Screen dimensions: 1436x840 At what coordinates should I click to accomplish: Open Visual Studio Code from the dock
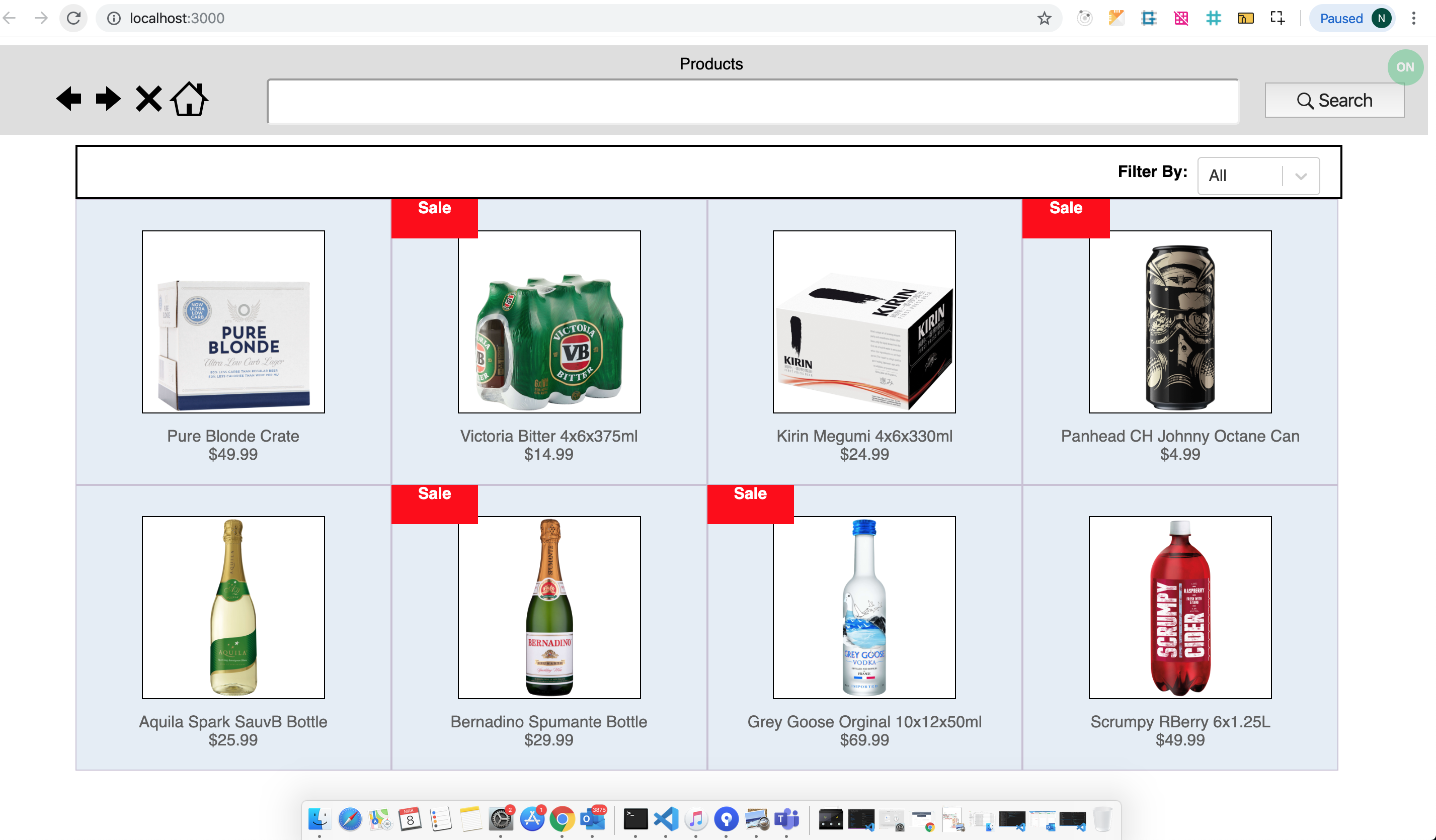click(666, 819)
